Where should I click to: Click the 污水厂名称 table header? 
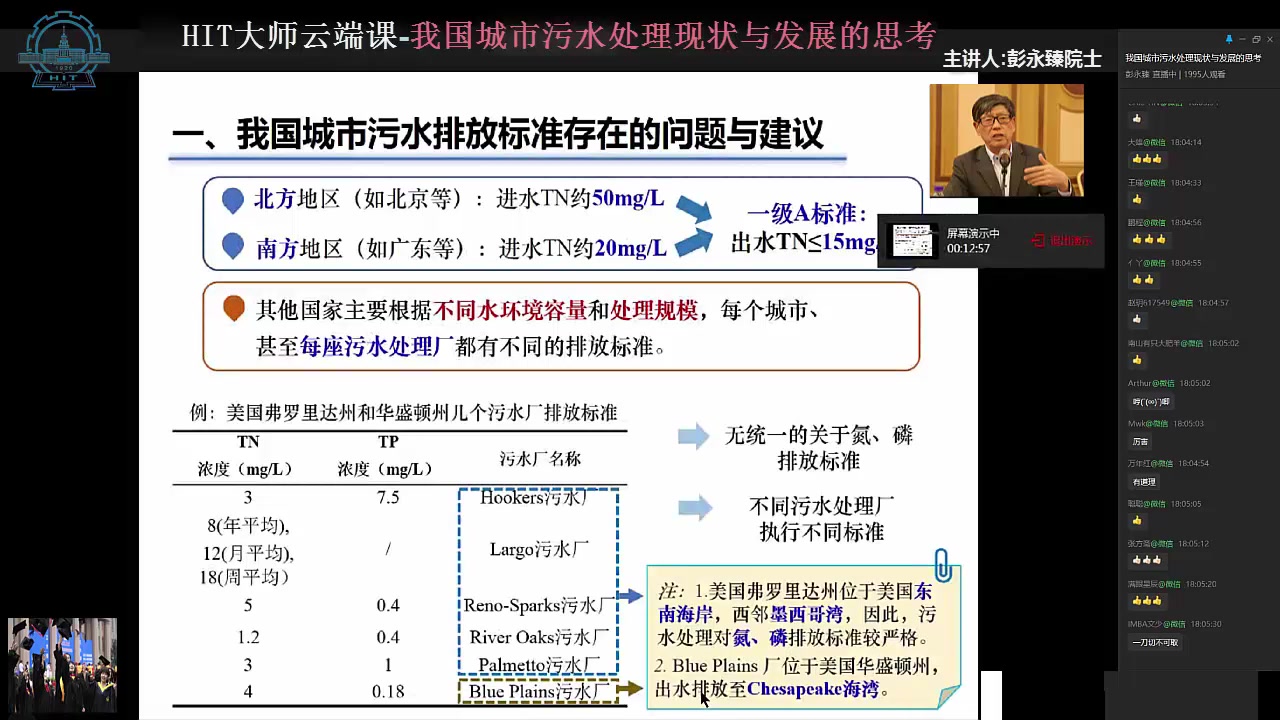[x=540, y=459]
